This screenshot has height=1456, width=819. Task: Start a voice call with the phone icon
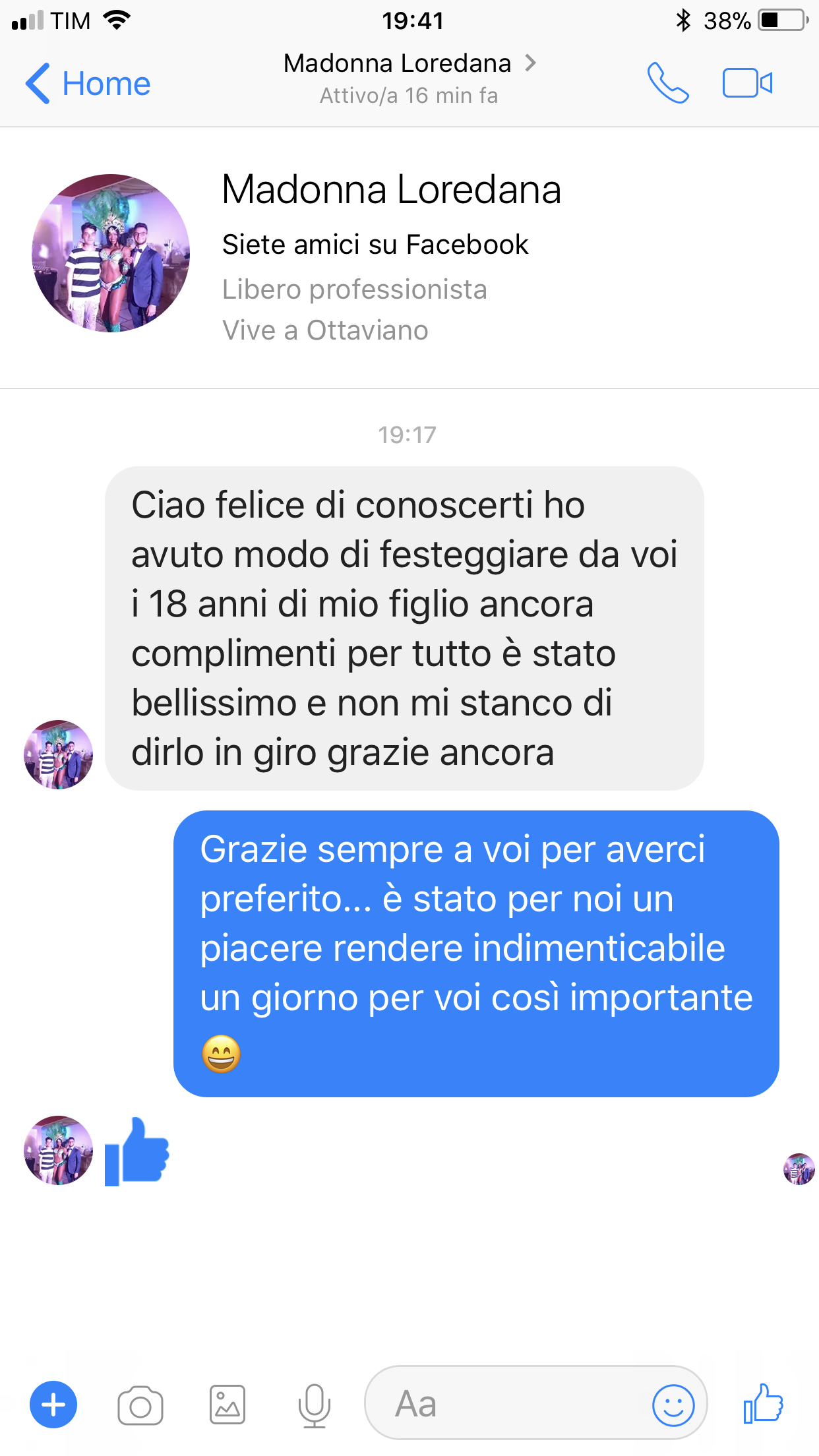coord(668,83)
